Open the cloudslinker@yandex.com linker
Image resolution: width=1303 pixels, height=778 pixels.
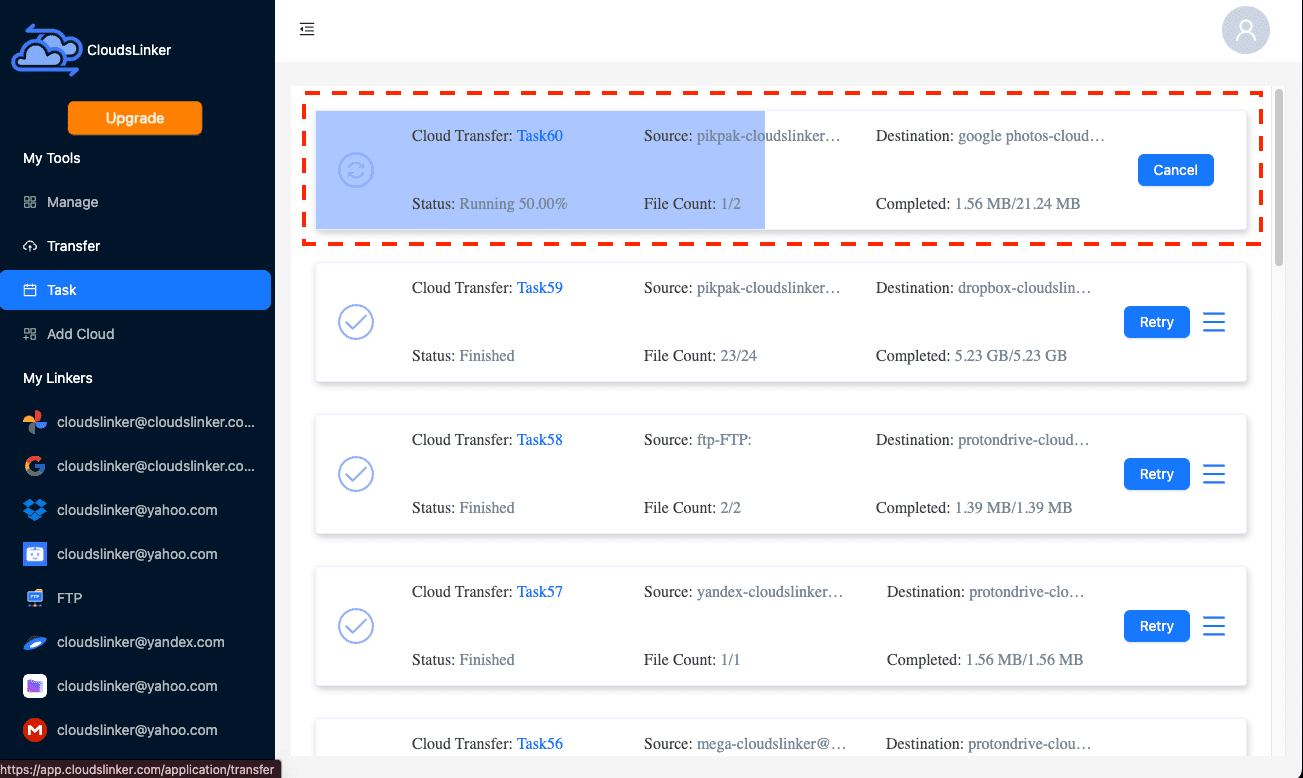pos(135,642)
